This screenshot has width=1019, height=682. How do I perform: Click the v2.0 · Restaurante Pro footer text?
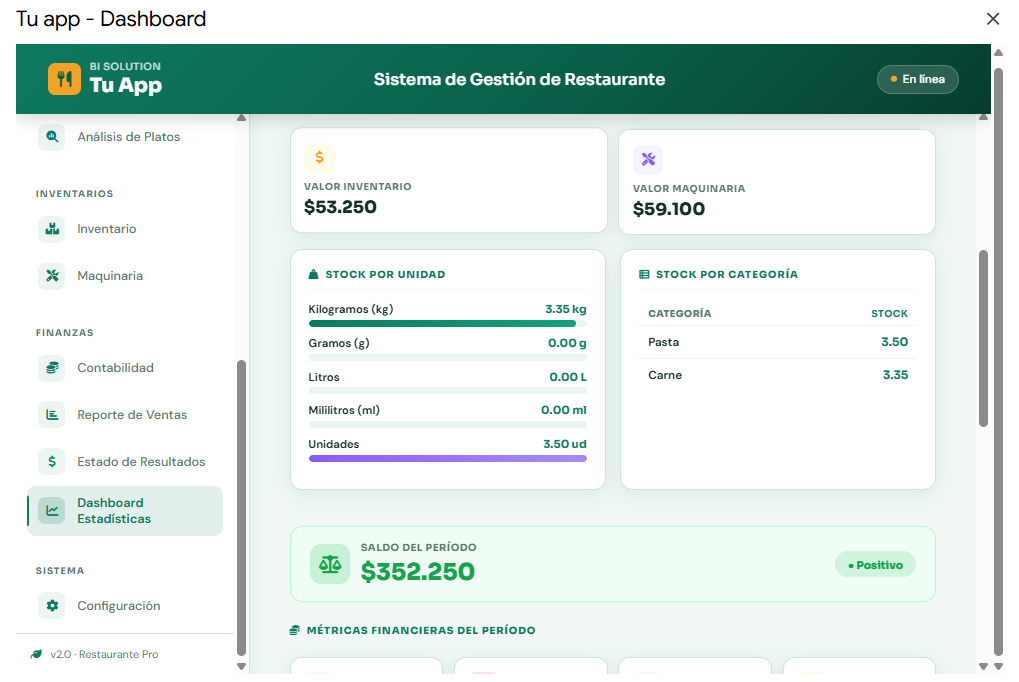pyautogui.click(x=104, y=654)
